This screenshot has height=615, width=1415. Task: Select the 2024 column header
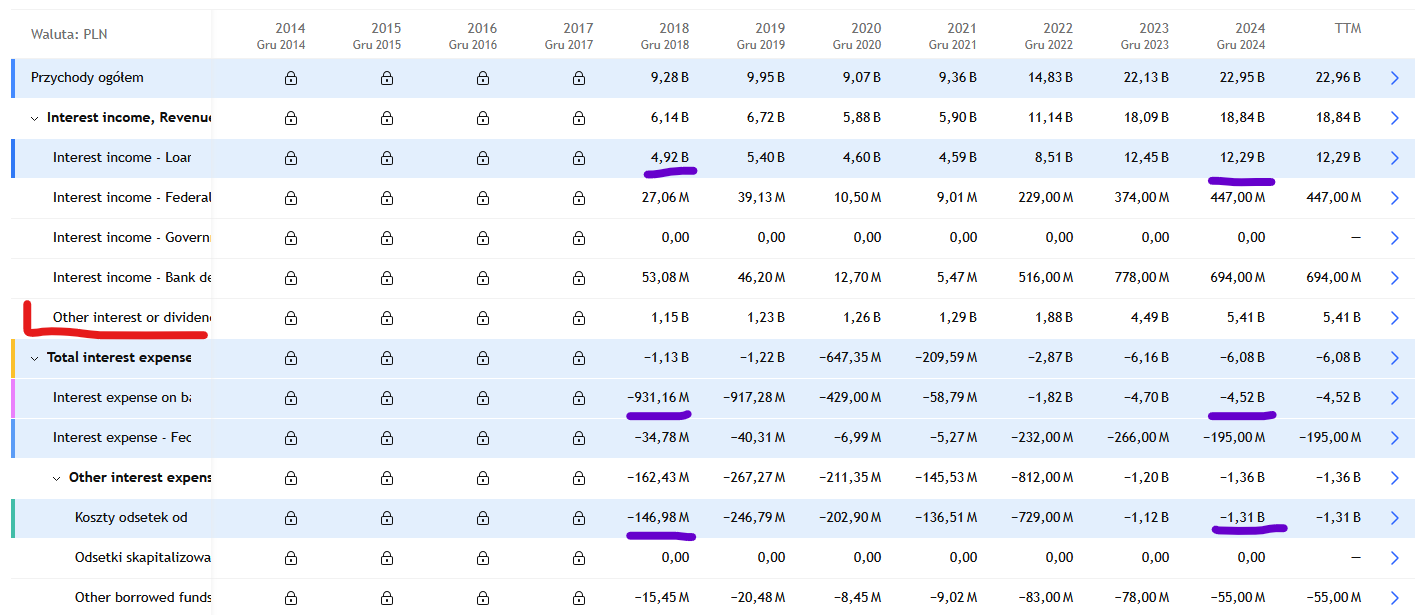coord(1240,36)
